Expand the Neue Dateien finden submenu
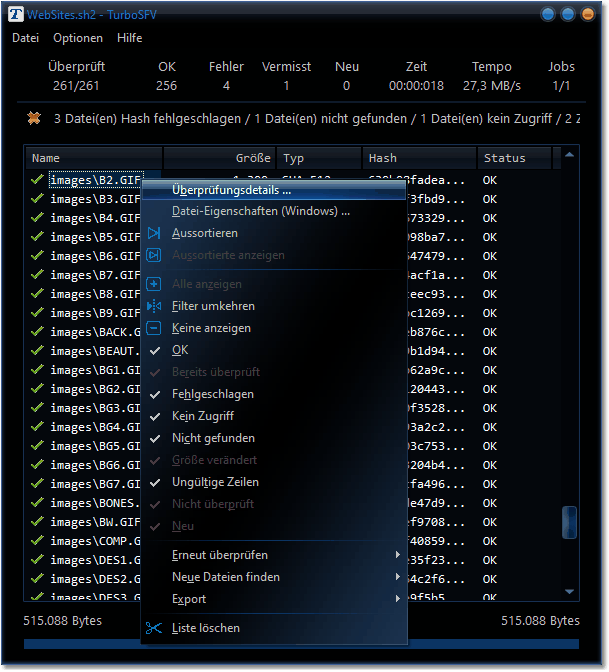The image size is (609, 672). coord(397,577)
